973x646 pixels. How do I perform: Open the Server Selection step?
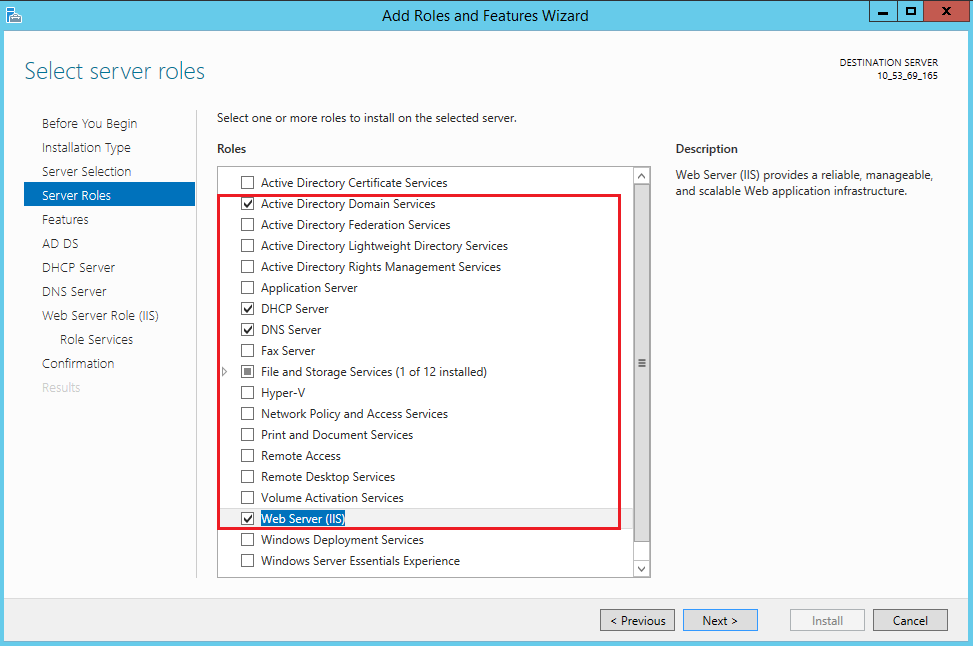86,171
